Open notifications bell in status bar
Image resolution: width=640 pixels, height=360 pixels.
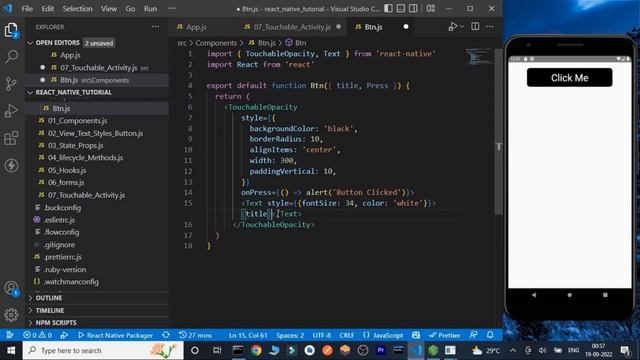[490, 336]
